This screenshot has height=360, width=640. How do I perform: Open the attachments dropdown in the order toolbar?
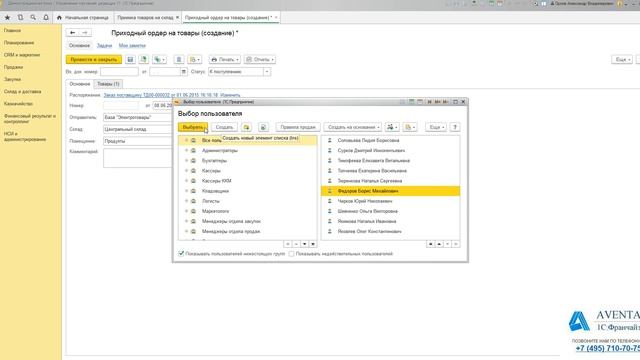195,60
